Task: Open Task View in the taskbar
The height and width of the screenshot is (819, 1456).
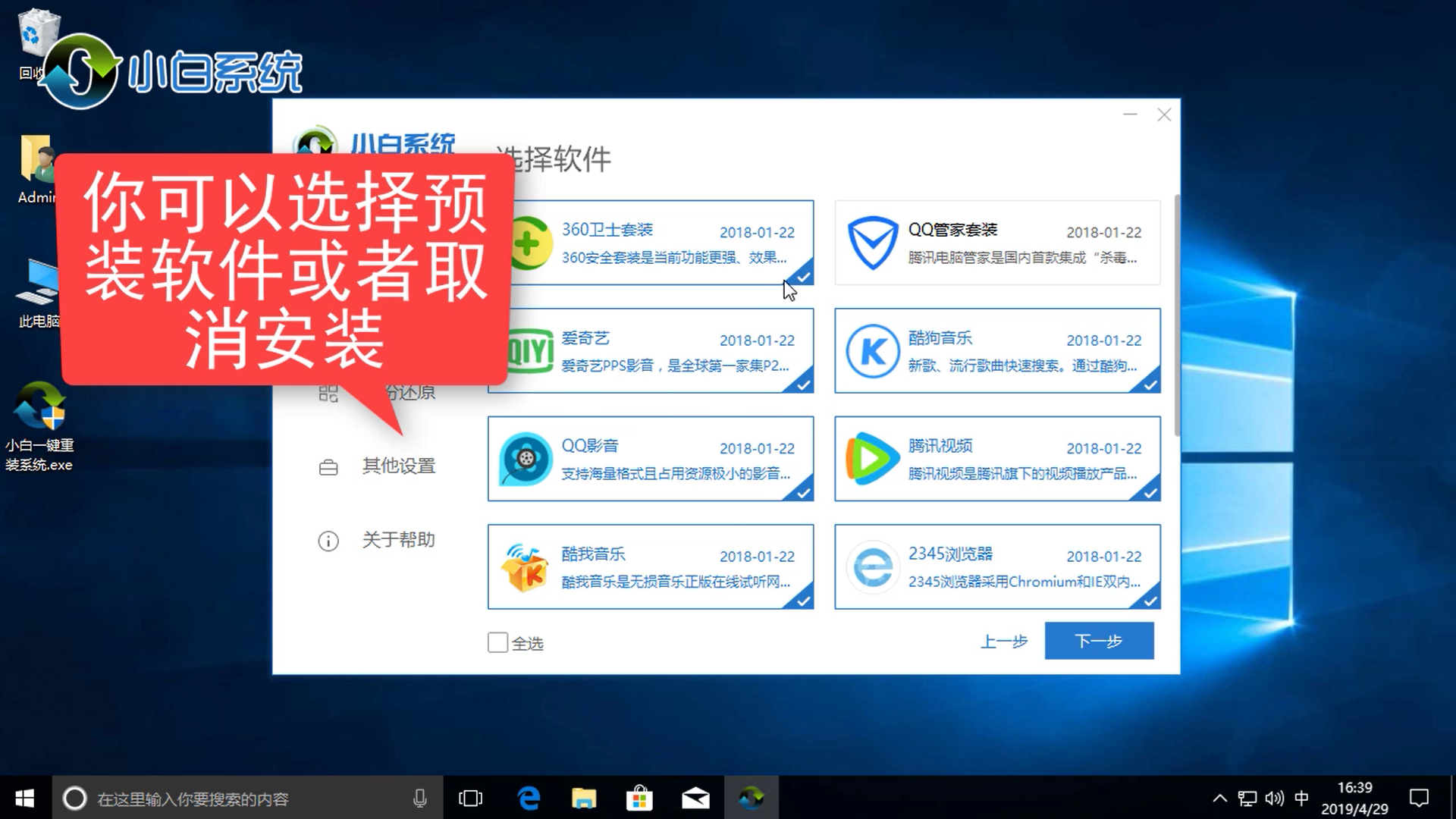Action: (x=471, y=798)
